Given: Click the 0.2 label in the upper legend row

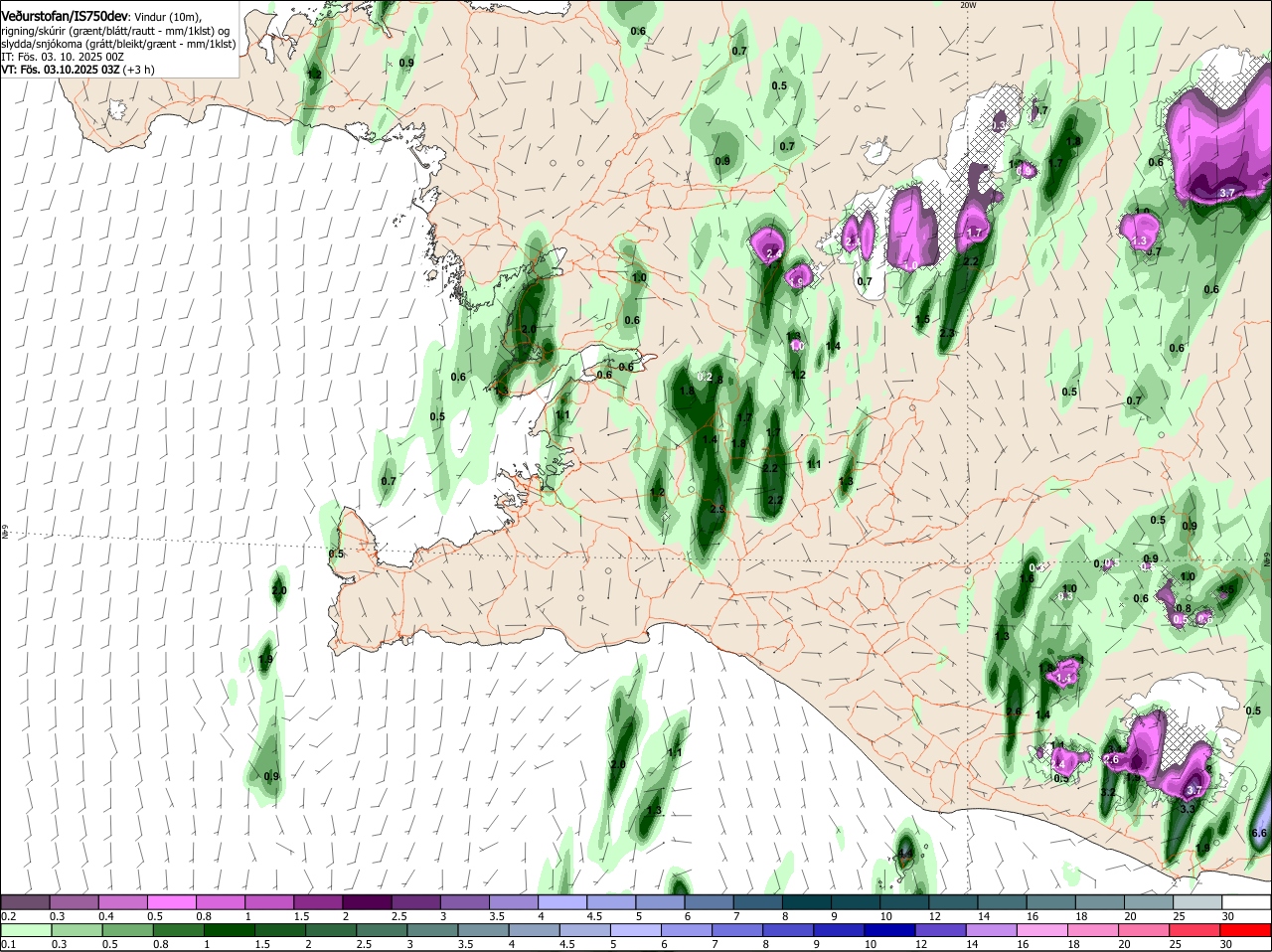Looking at the screenshot, I should (x=8, y=916).
